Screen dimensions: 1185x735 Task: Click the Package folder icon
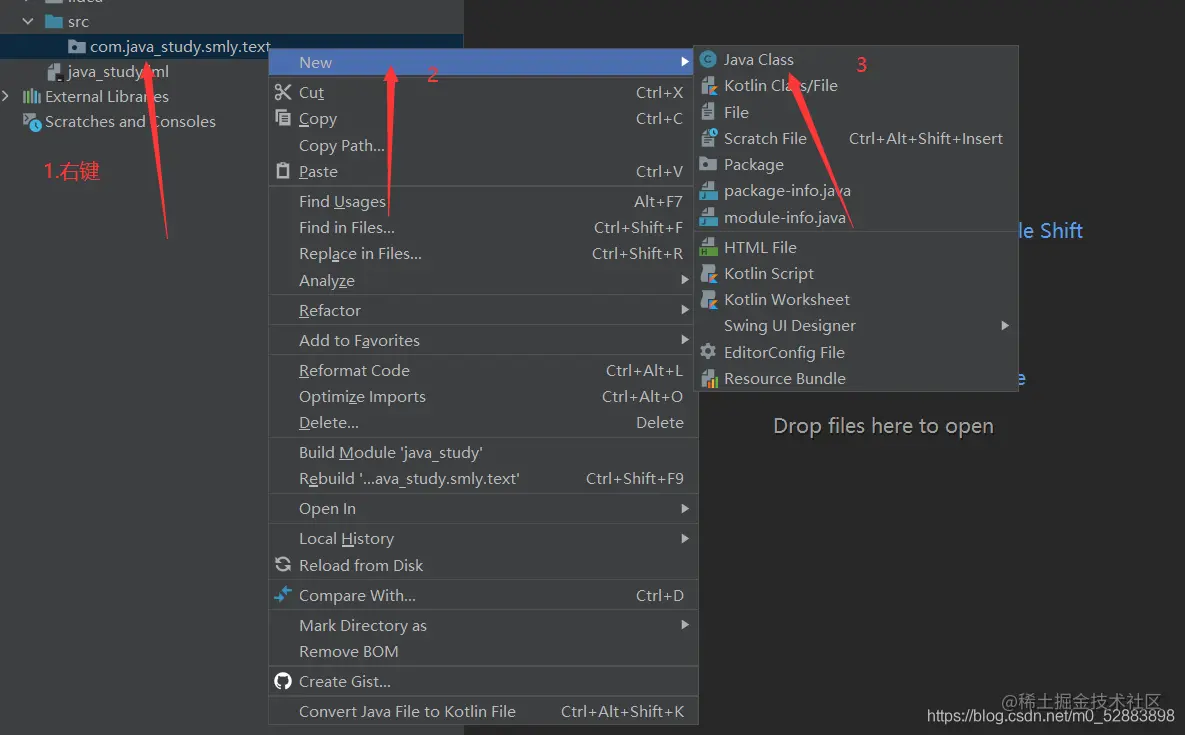point(708,164)
